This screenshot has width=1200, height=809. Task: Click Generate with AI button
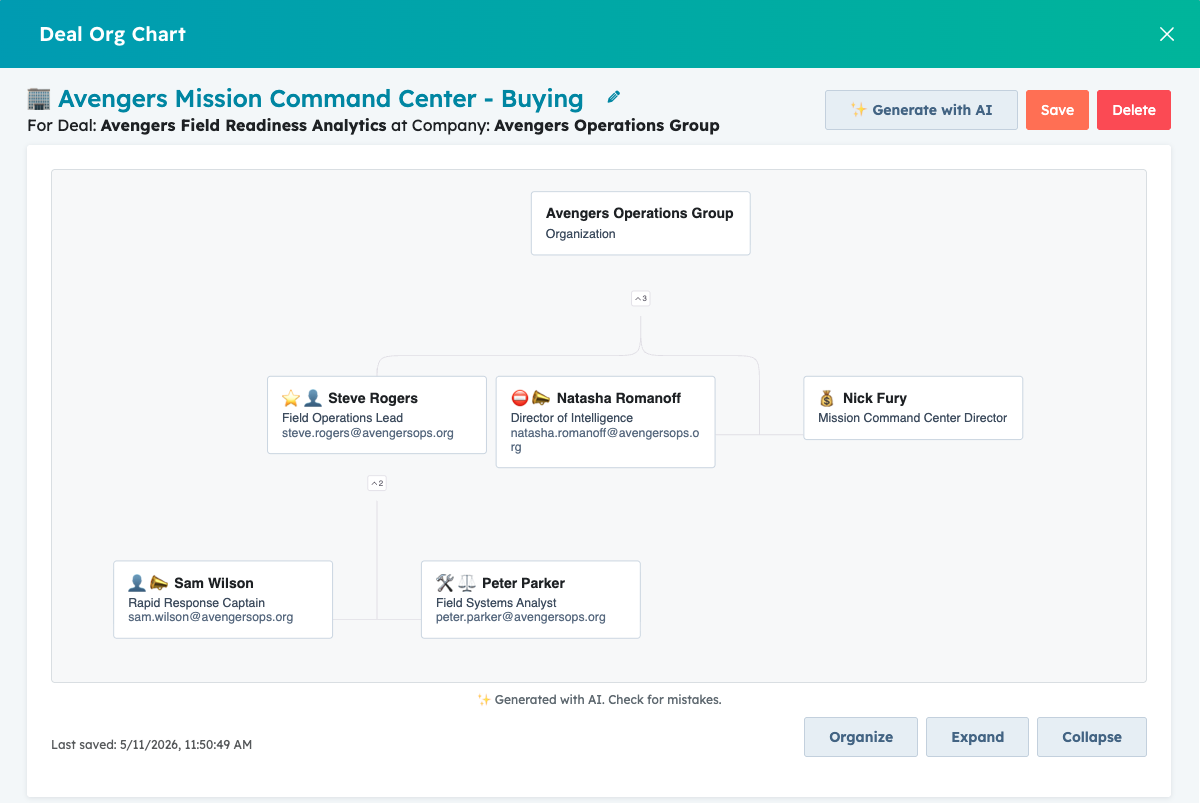(921, 110)
